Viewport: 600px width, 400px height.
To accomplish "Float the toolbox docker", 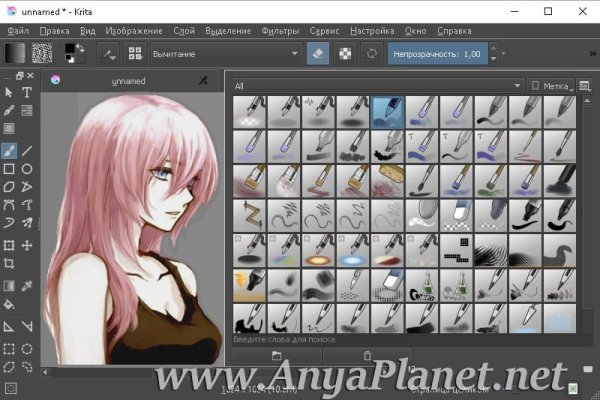I will point(20,75).
